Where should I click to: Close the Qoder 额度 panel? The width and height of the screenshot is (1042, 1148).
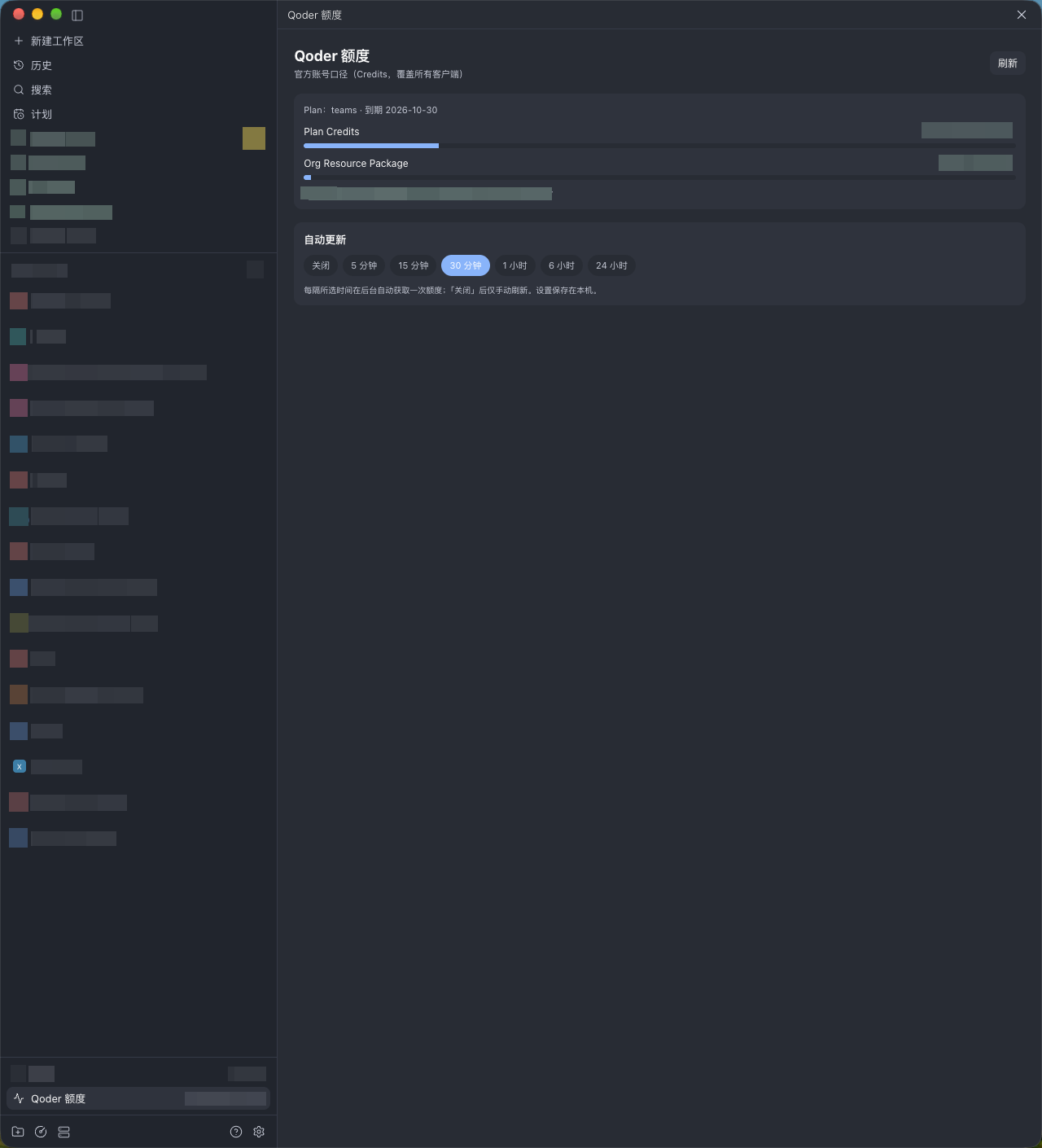[1022, 15]
